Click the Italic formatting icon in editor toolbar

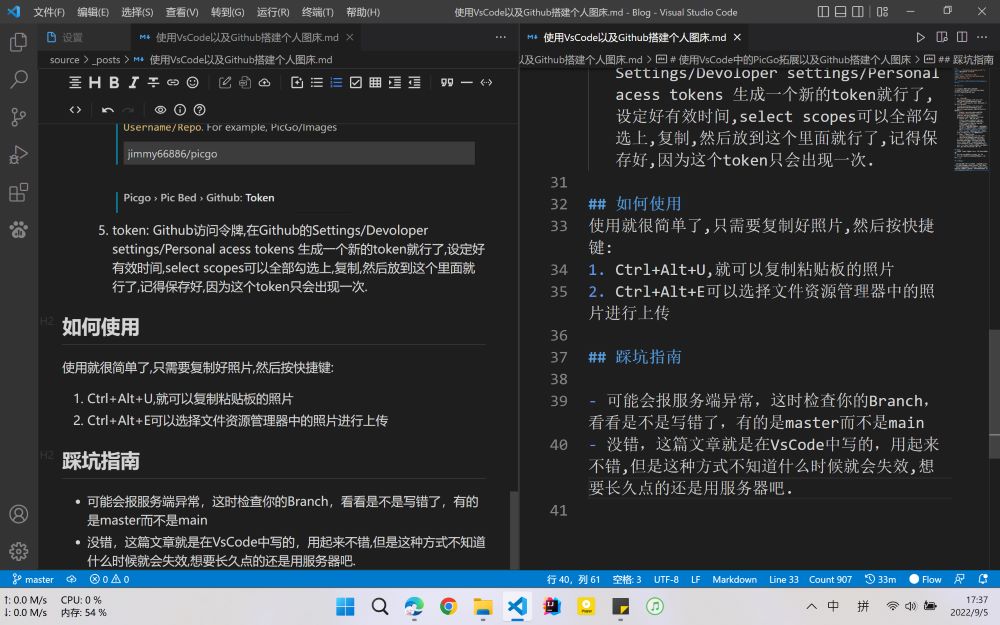(x=134, y=82)
